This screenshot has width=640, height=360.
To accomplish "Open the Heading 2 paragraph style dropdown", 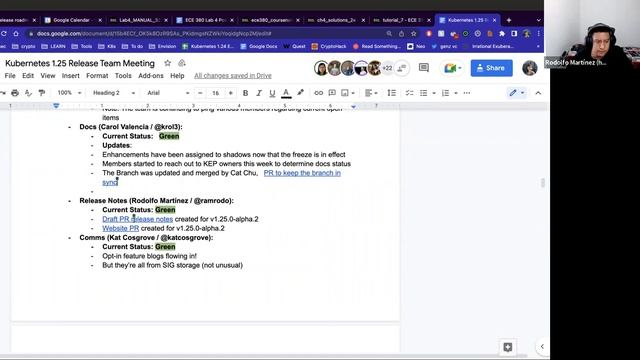I will pyautogui.click(x=113, y=93).
